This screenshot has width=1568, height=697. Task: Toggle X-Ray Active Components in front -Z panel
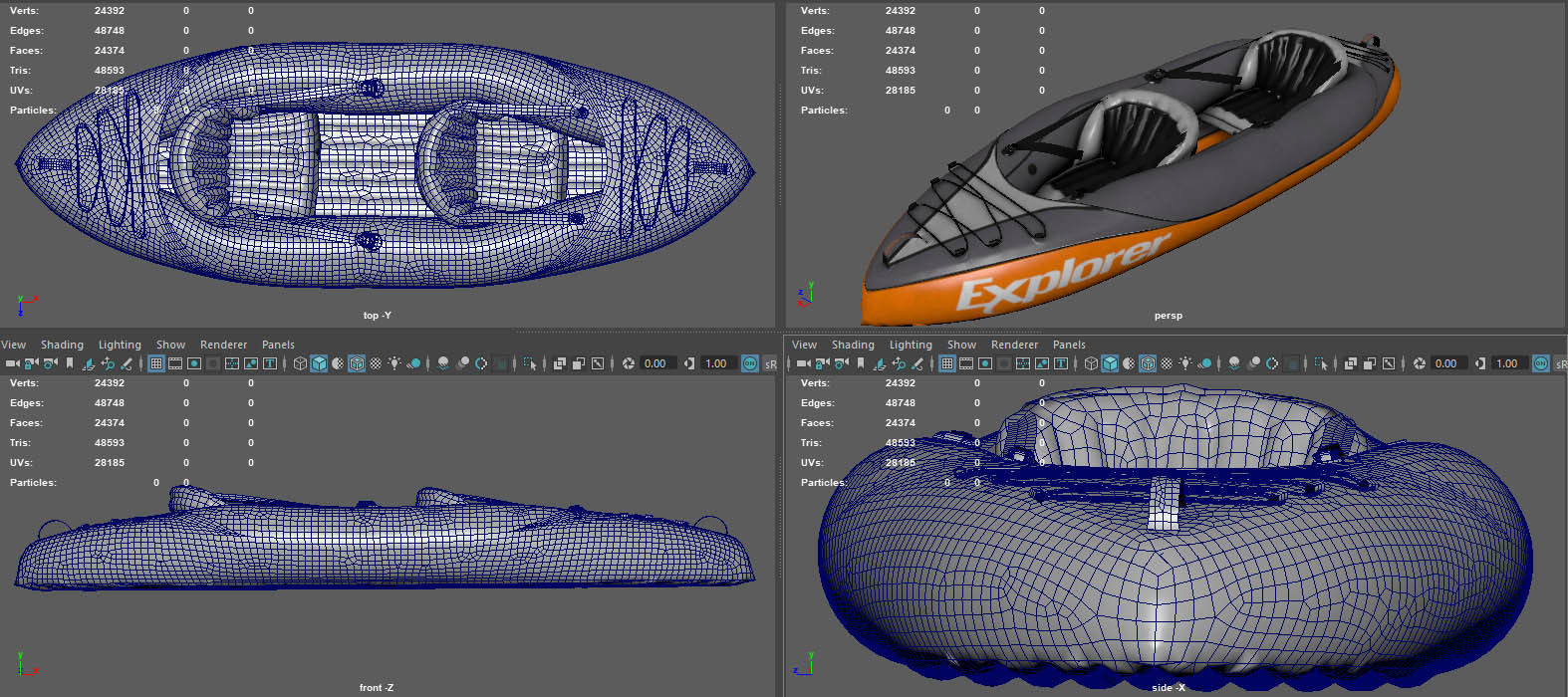tap(579, 363)
